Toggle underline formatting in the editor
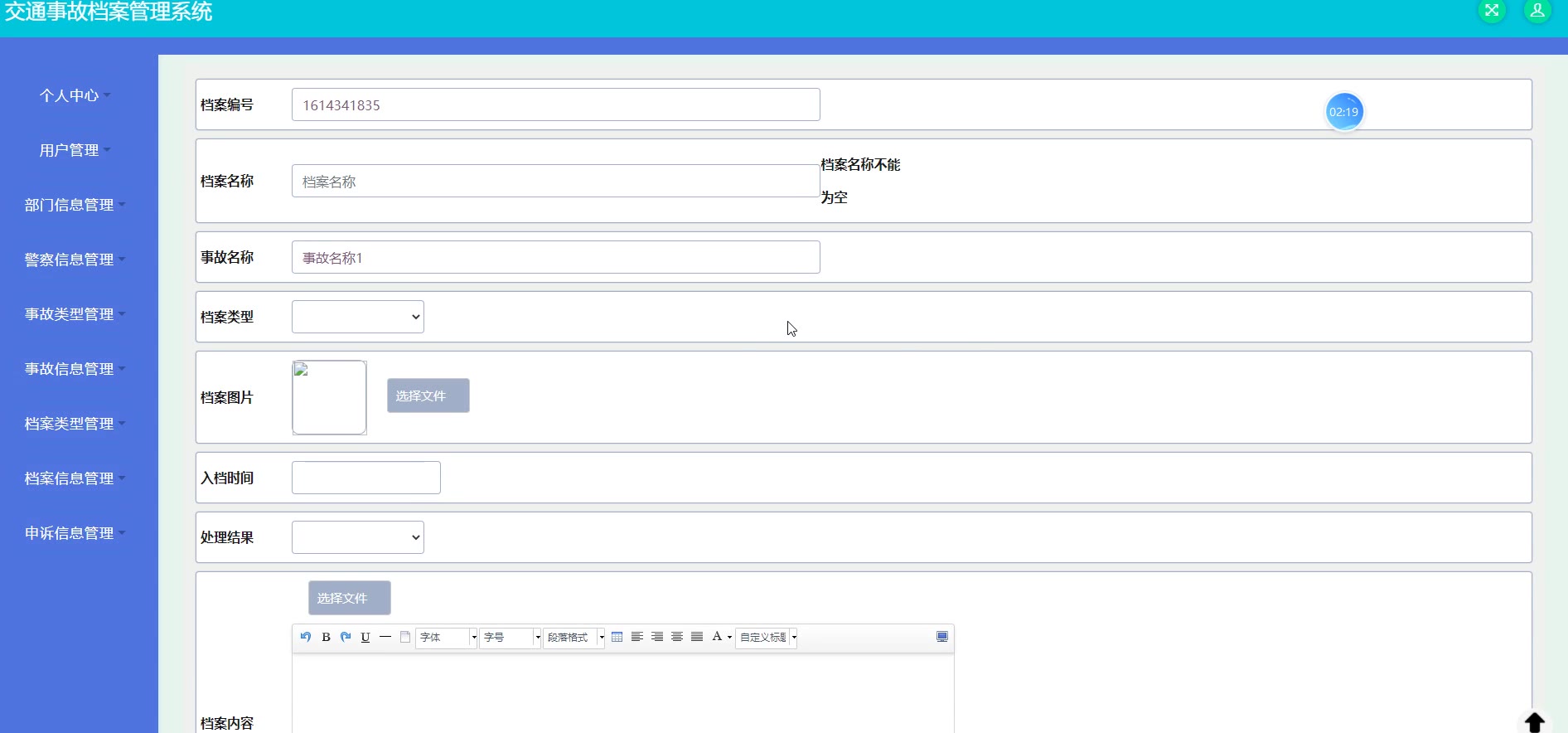1568x733 pixels. pyautogui.click(x=365, y=637)
